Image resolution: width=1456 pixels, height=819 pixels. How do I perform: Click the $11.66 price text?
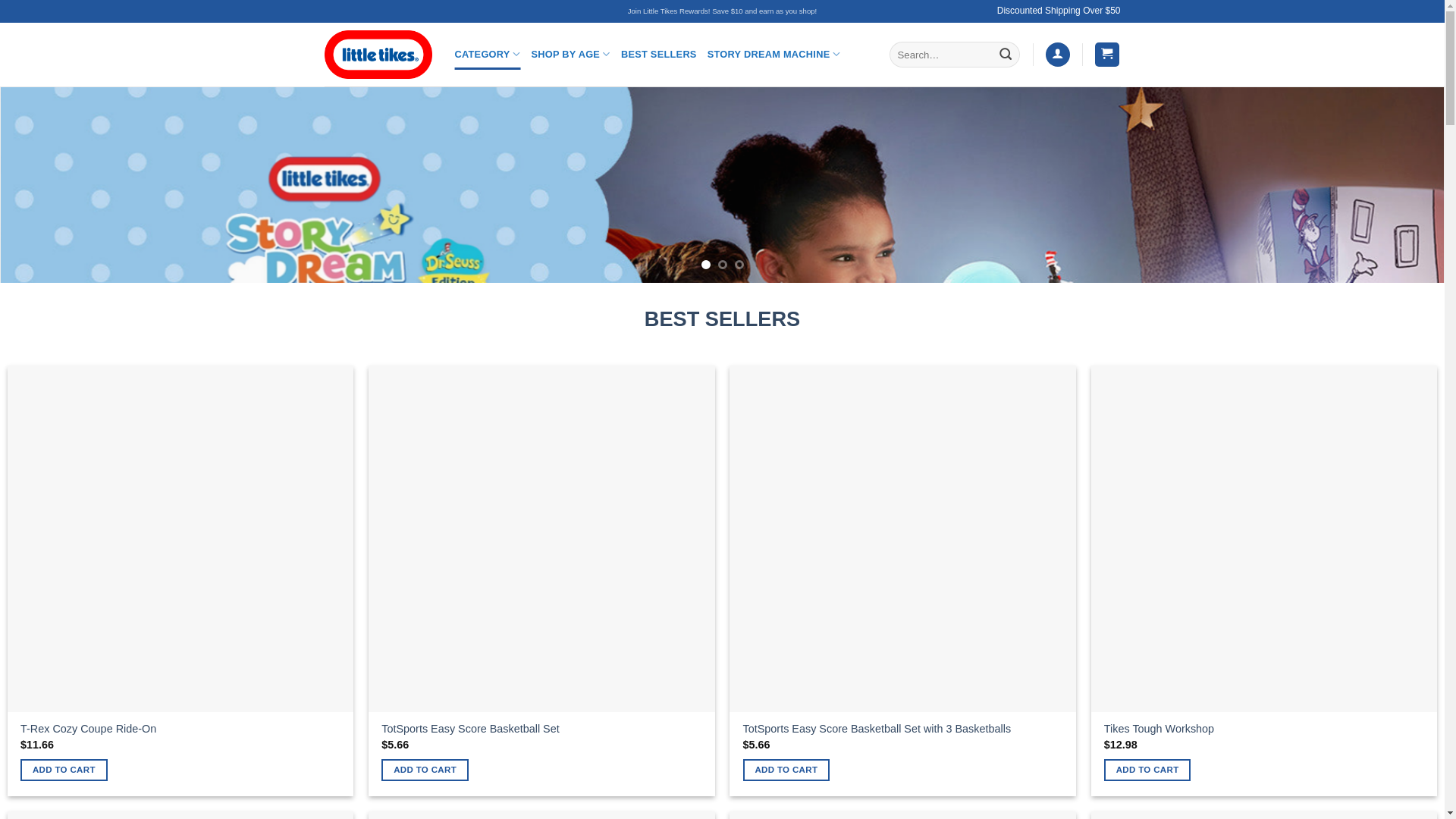pos(37,745)
